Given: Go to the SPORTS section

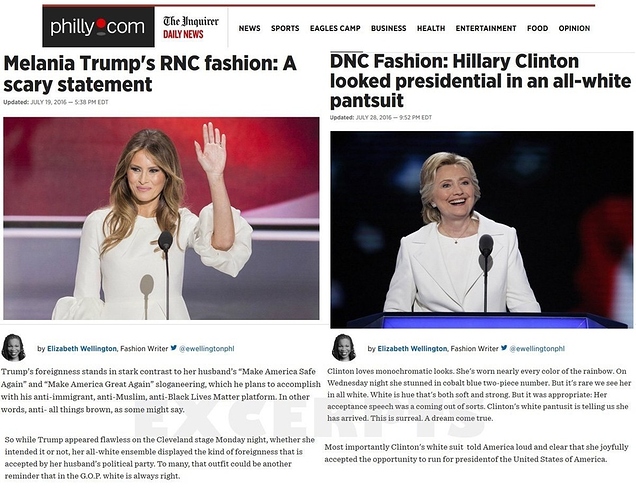Looking at the screenshot, I should coord(285,28).
